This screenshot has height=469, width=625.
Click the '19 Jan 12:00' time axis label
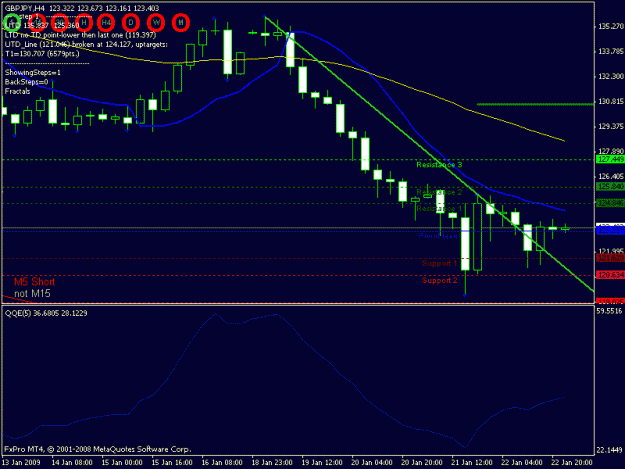(x=322, y=462)
